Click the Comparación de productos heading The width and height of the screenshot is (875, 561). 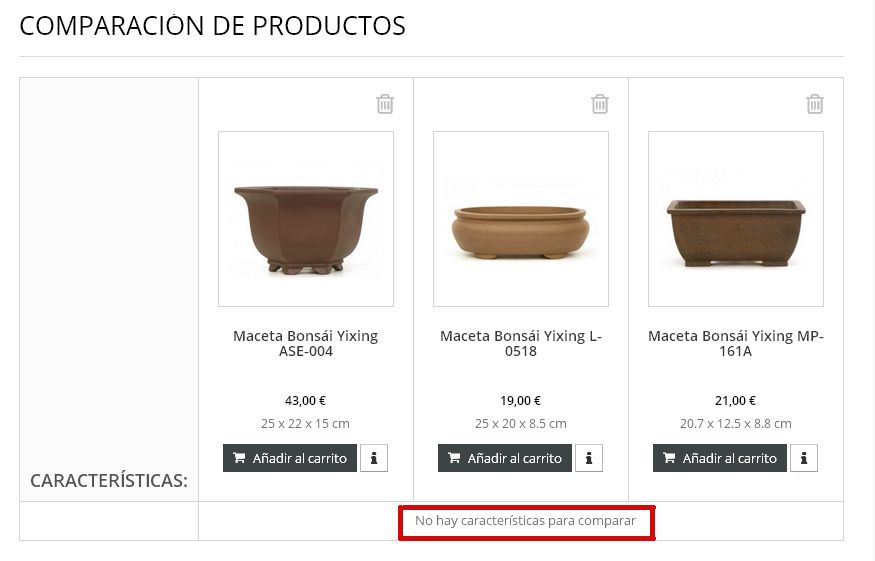pyautogui.click(x=213, y=26)
